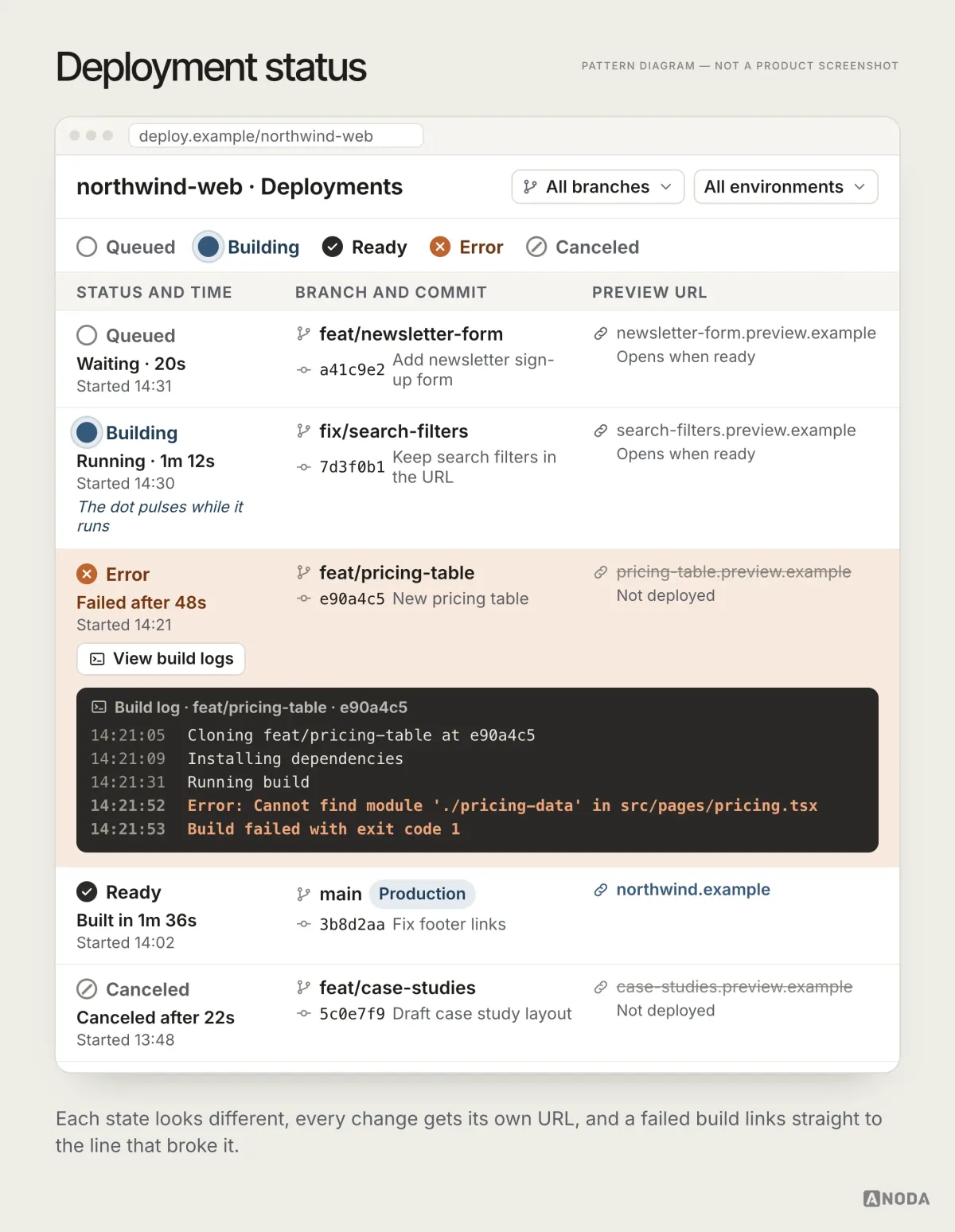Click 'Failed after 48s' status text

(142, 602)
